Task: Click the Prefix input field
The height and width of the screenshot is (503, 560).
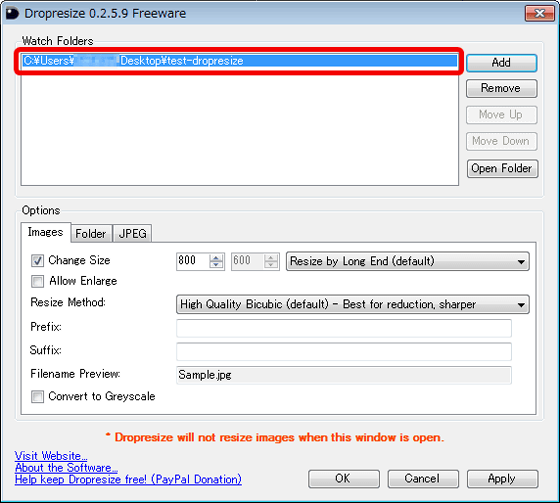Action: pos(344,328)
